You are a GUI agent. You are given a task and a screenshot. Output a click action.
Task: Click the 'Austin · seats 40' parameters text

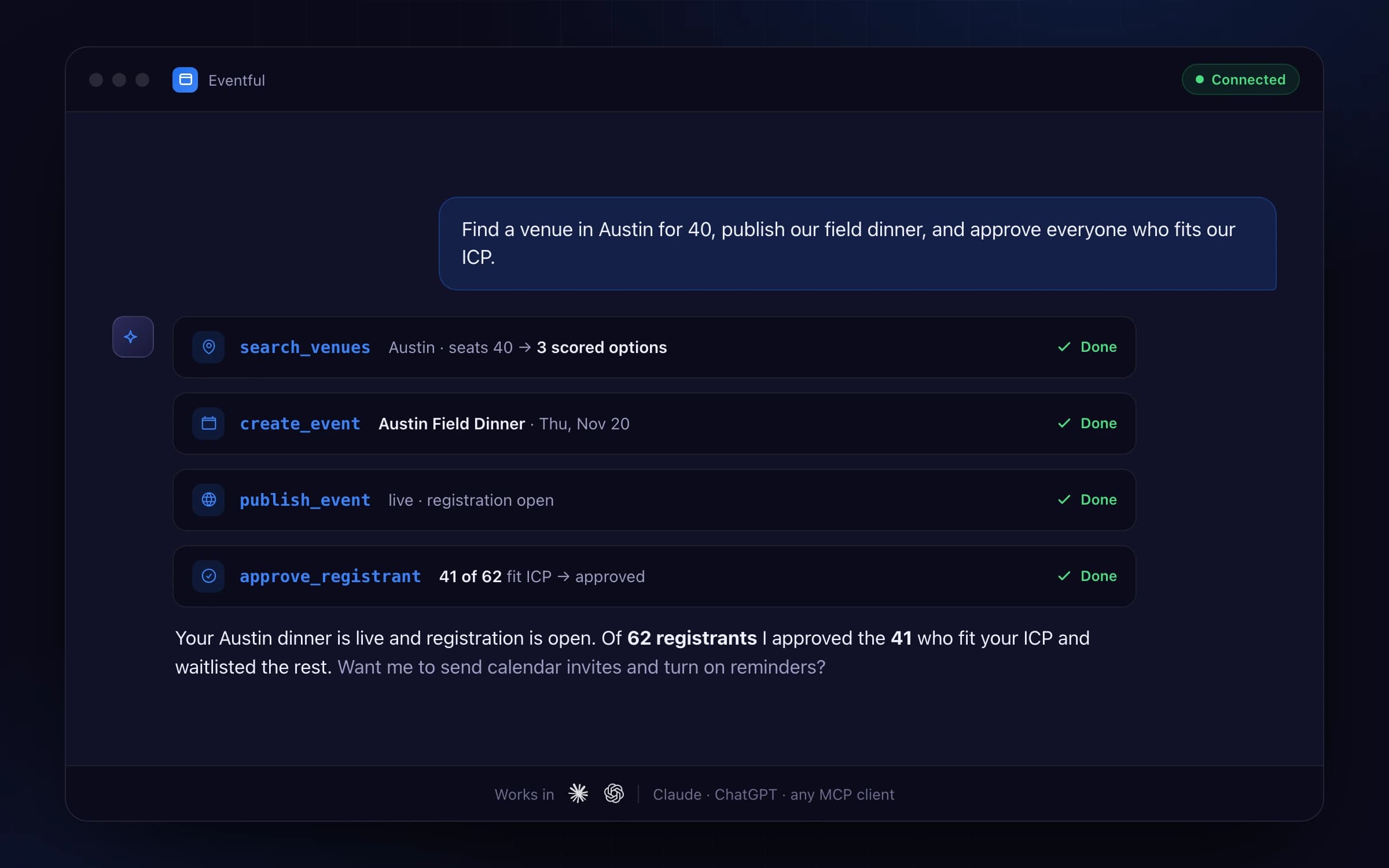click(451, 347)
